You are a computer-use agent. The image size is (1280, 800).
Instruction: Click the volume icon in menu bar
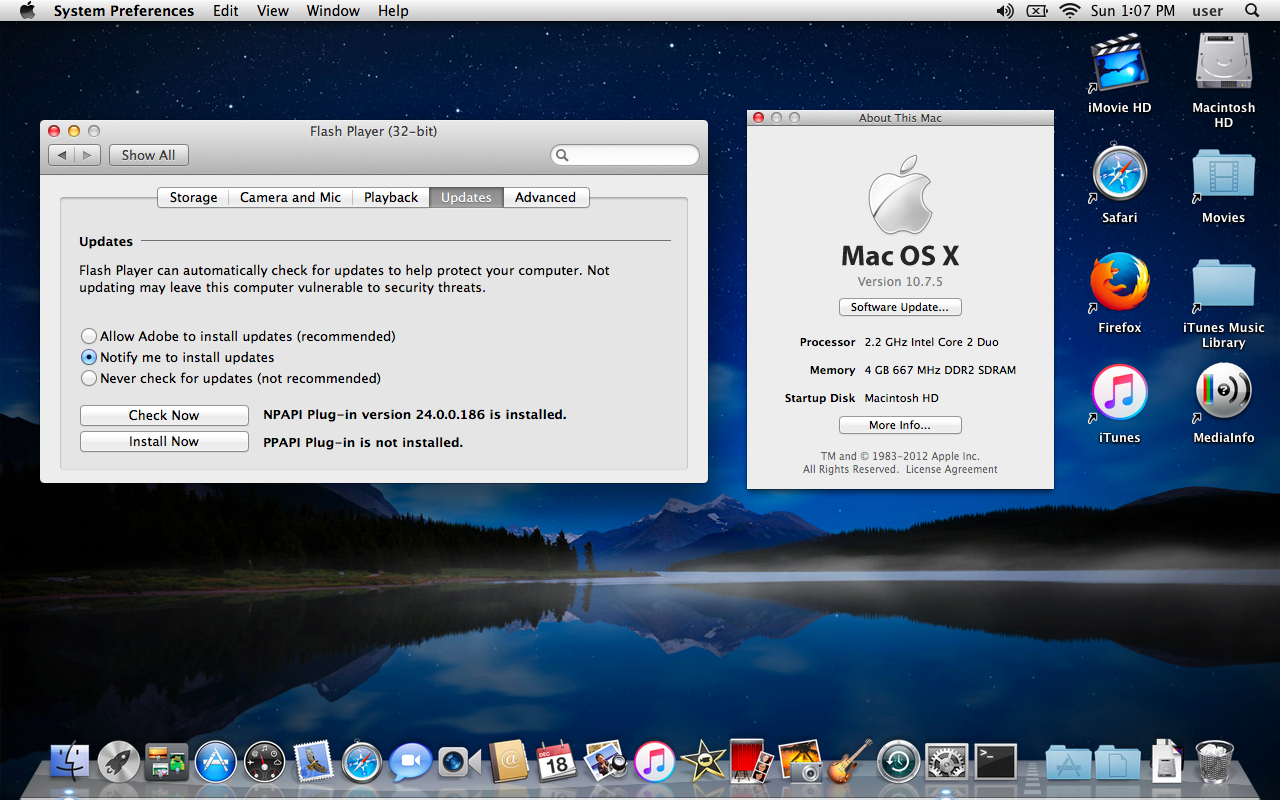1005,11
